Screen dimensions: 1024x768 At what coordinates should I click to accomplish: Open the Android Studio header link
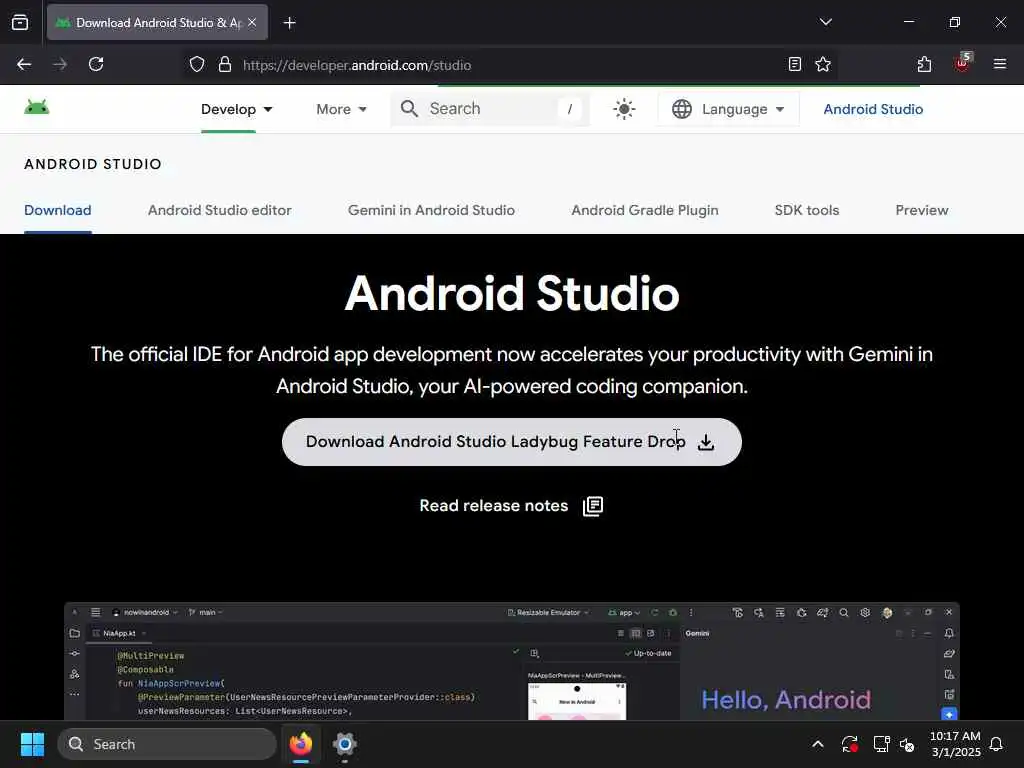pyautogui.click(x=872, y=109)
